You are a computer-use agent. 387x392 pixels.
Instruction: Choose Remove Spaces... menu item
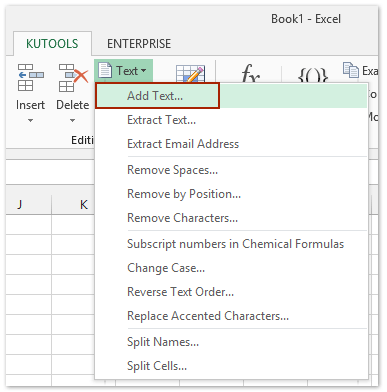(x=231, y=170)
